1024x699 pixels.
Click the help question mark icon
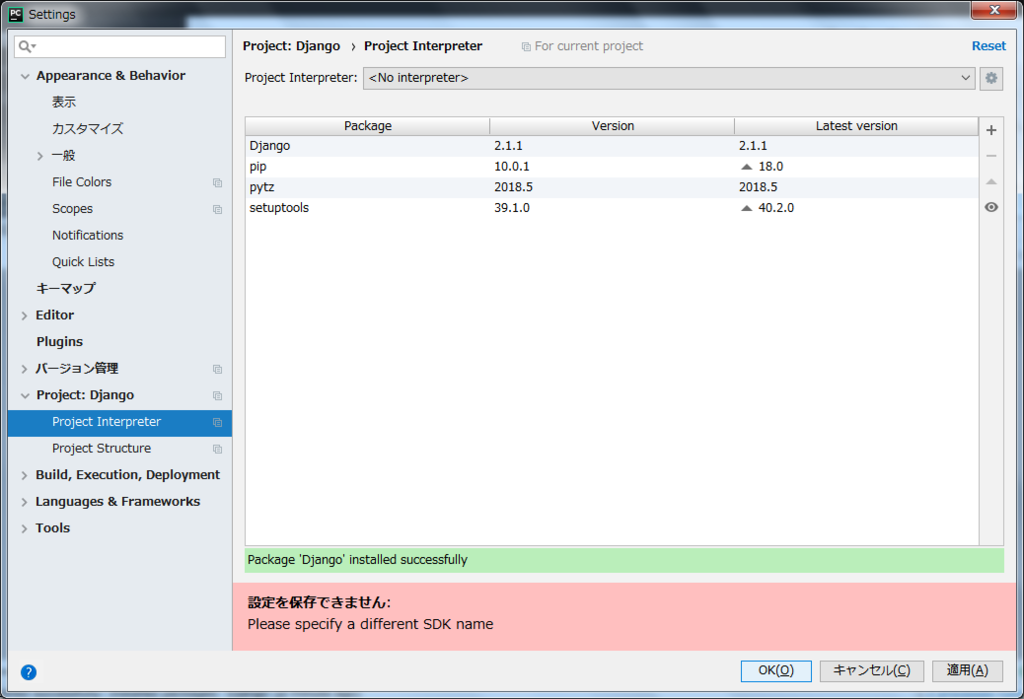29,672
